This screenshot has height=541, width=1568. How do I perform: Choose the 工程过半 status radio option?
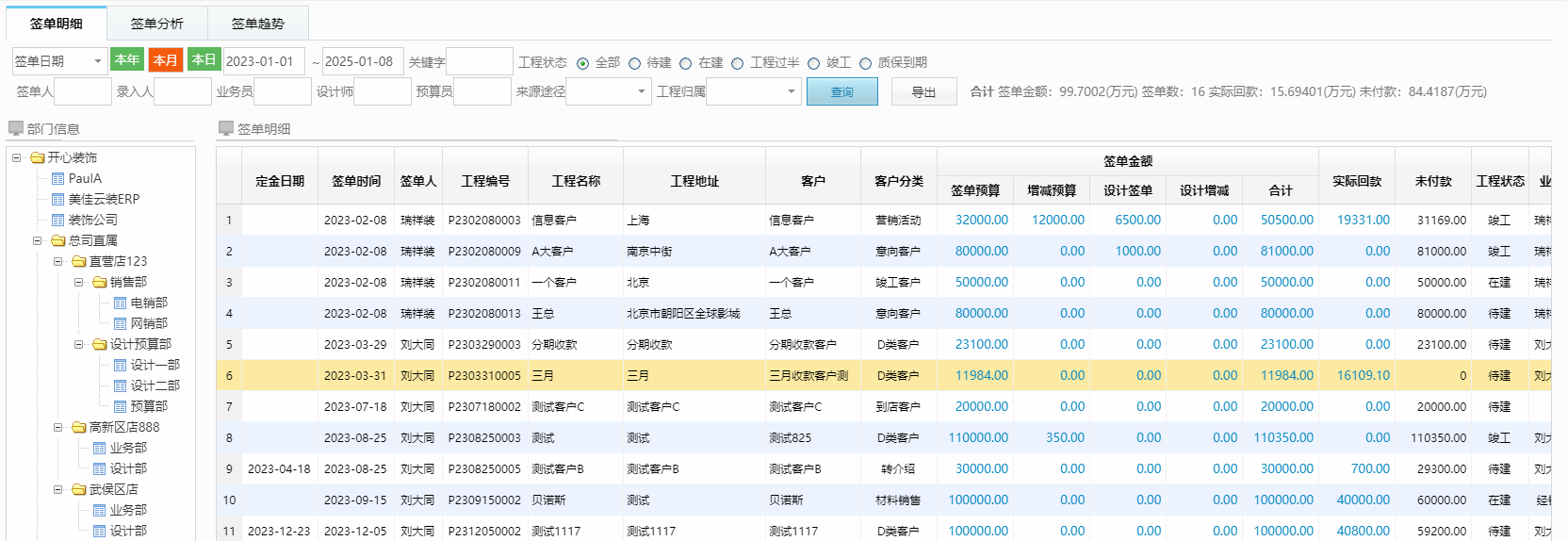point(738,63)
